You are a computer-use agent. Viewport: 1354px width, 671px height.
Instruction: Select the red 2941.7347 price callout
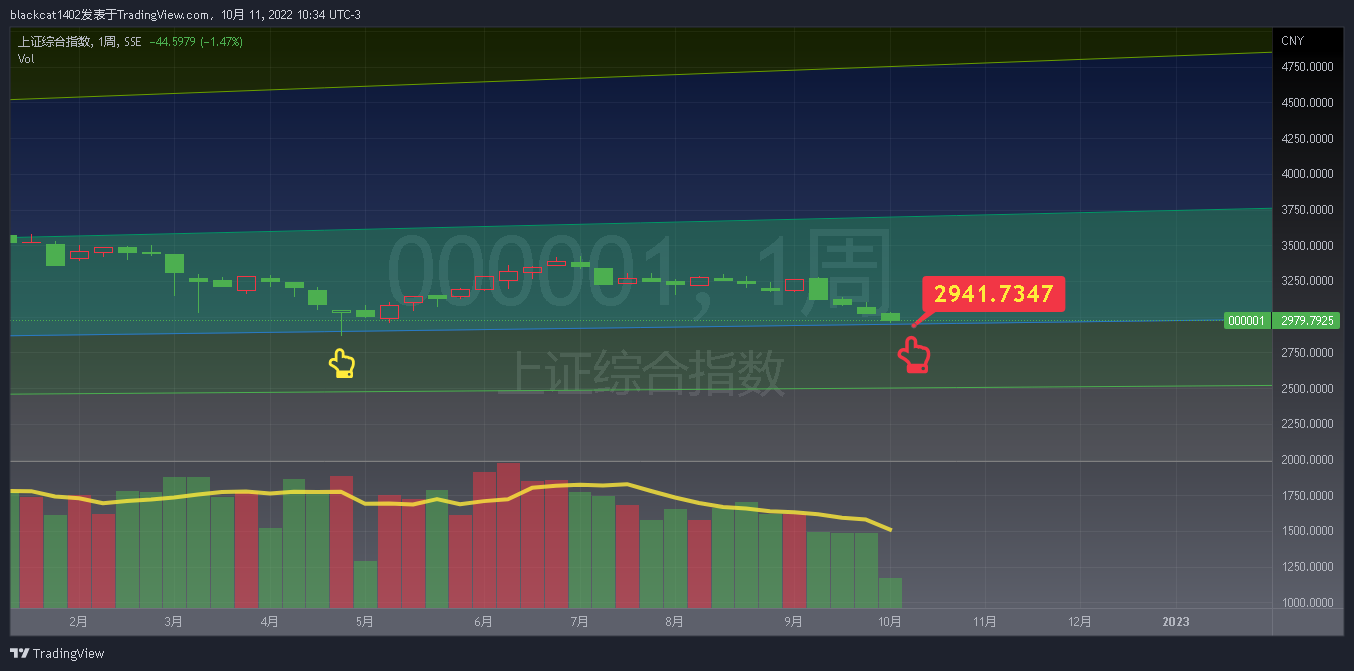tap(993, 294)
